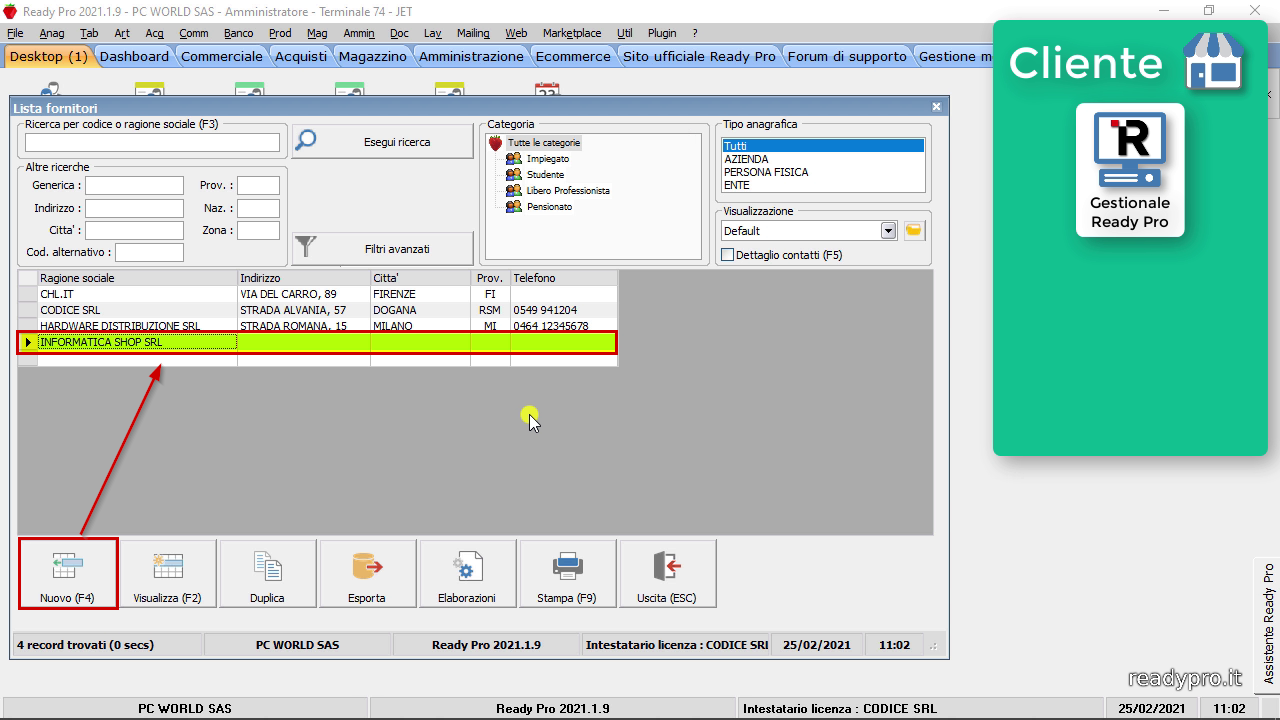The width and height of the screenshot is (1280, 720).
Task: Select Libero Professionista category
Action: pyautogui.click(x=568, y=191)
